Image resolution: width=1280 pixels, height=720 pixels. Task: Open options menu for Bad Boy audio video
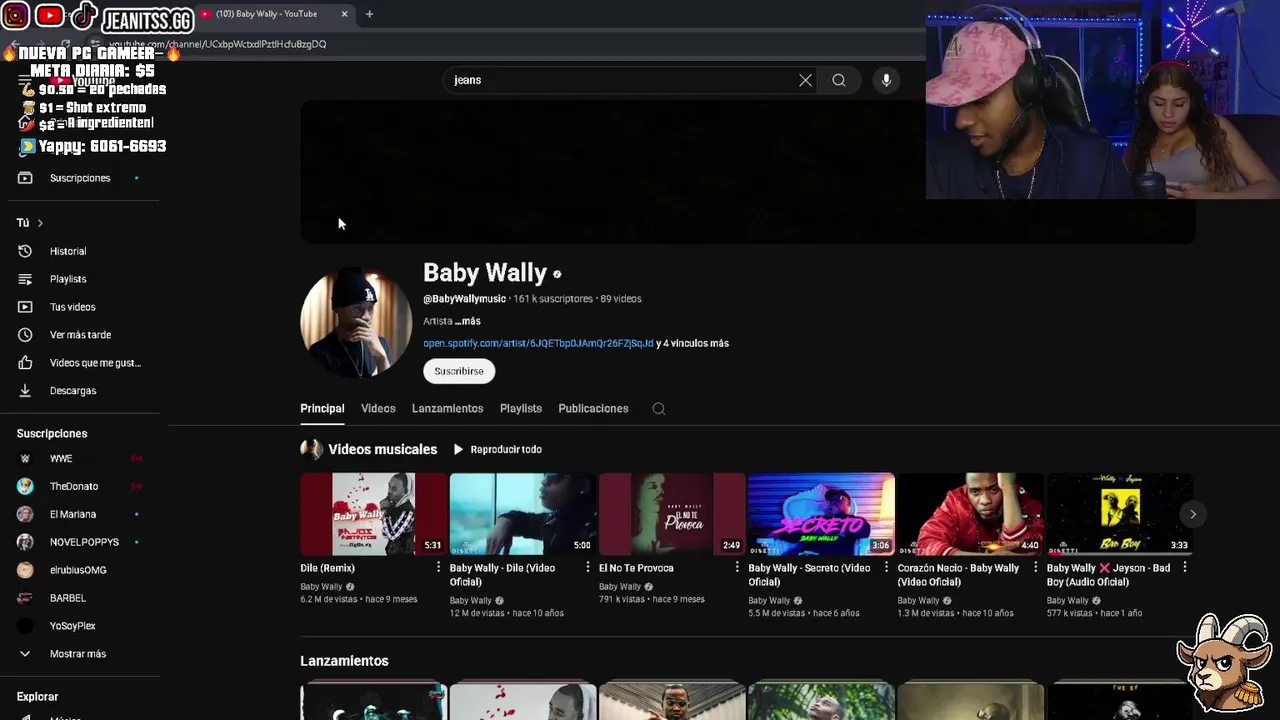pyautogui.click(x=1184, y=567)
